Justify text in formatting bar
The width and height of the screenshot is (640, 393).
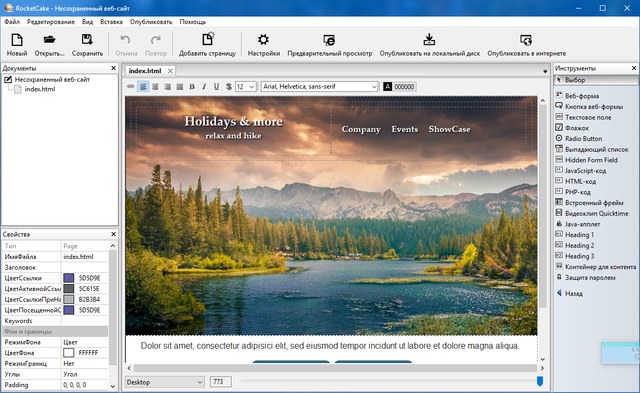tap(180, 87)
